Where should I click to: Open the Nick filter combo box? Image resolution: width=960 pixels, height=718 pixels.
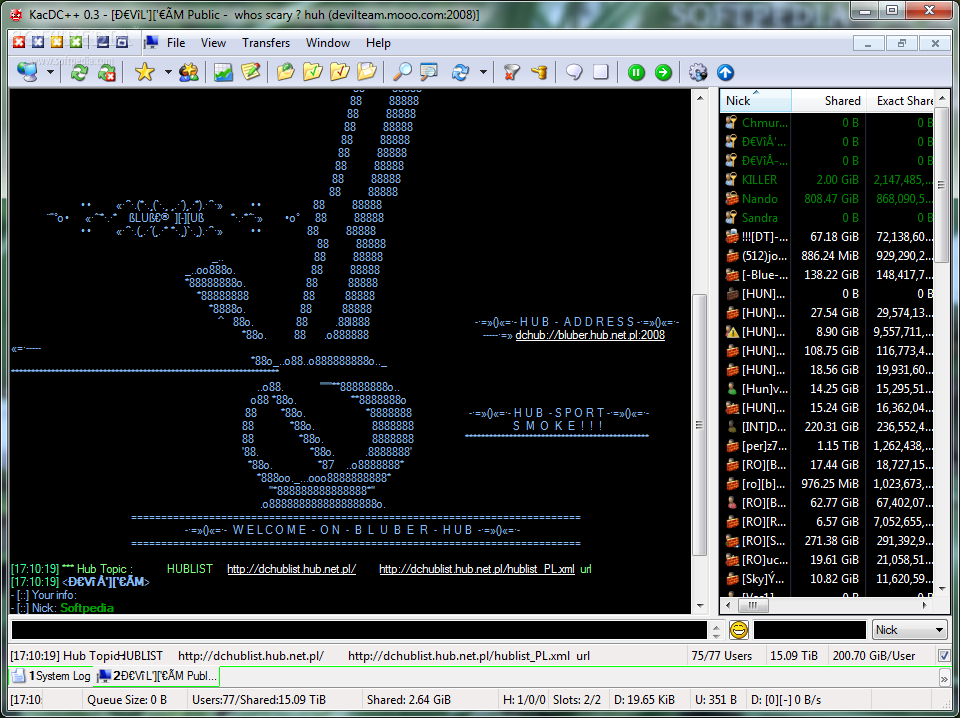point(910,629)
